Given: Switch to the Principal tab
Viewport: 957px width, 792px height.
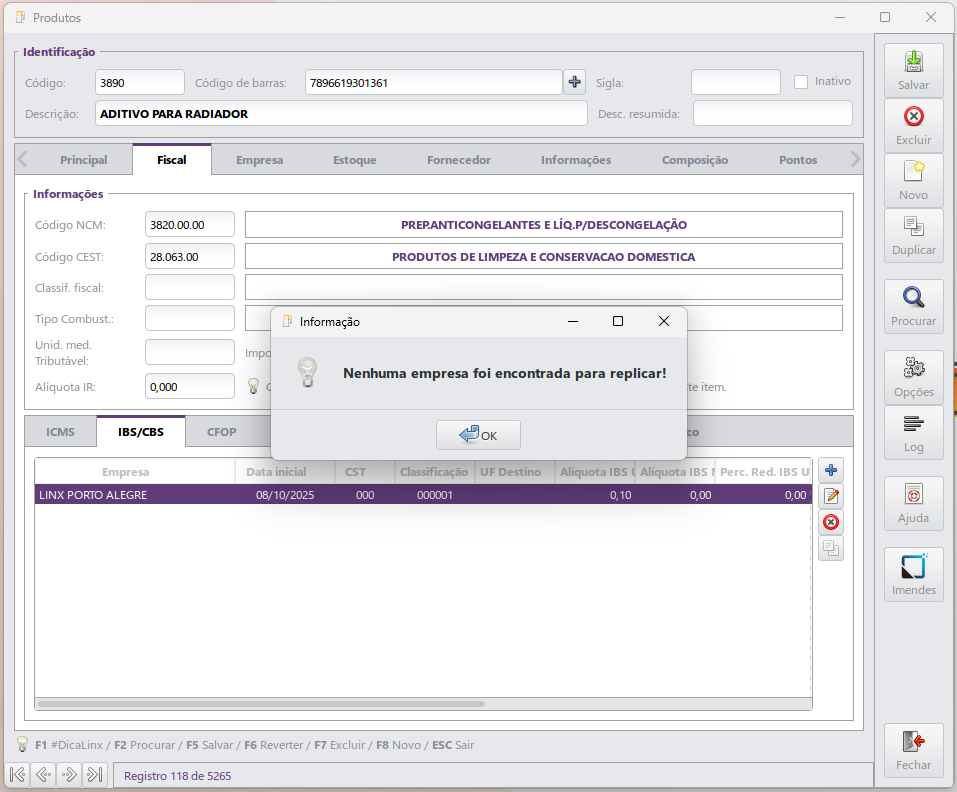Looking at the screenshot, I should click(x=84, y=160).
